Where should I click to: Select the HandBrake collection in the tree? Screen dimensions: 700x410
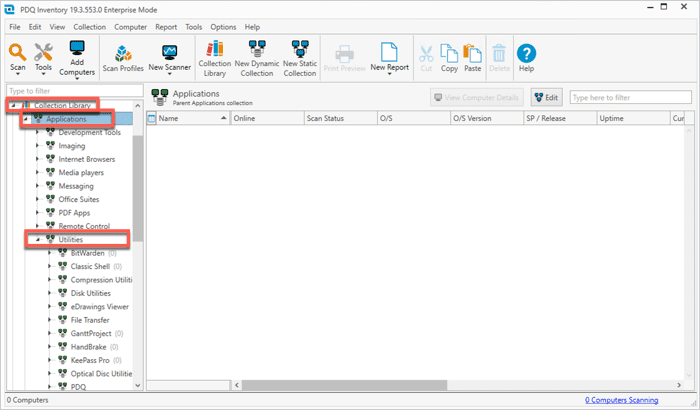point(88,347)
